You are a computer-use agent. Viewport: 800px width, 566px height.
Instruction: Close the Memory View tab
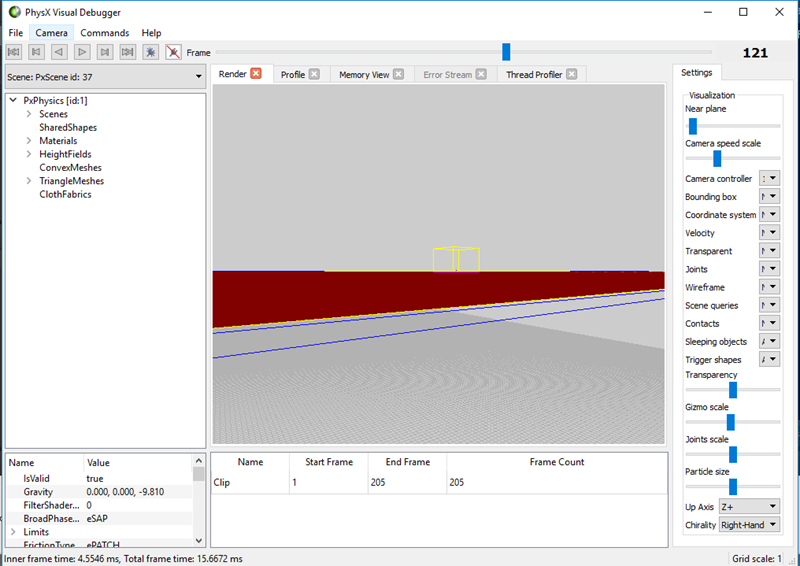click(x=398, y=74)
